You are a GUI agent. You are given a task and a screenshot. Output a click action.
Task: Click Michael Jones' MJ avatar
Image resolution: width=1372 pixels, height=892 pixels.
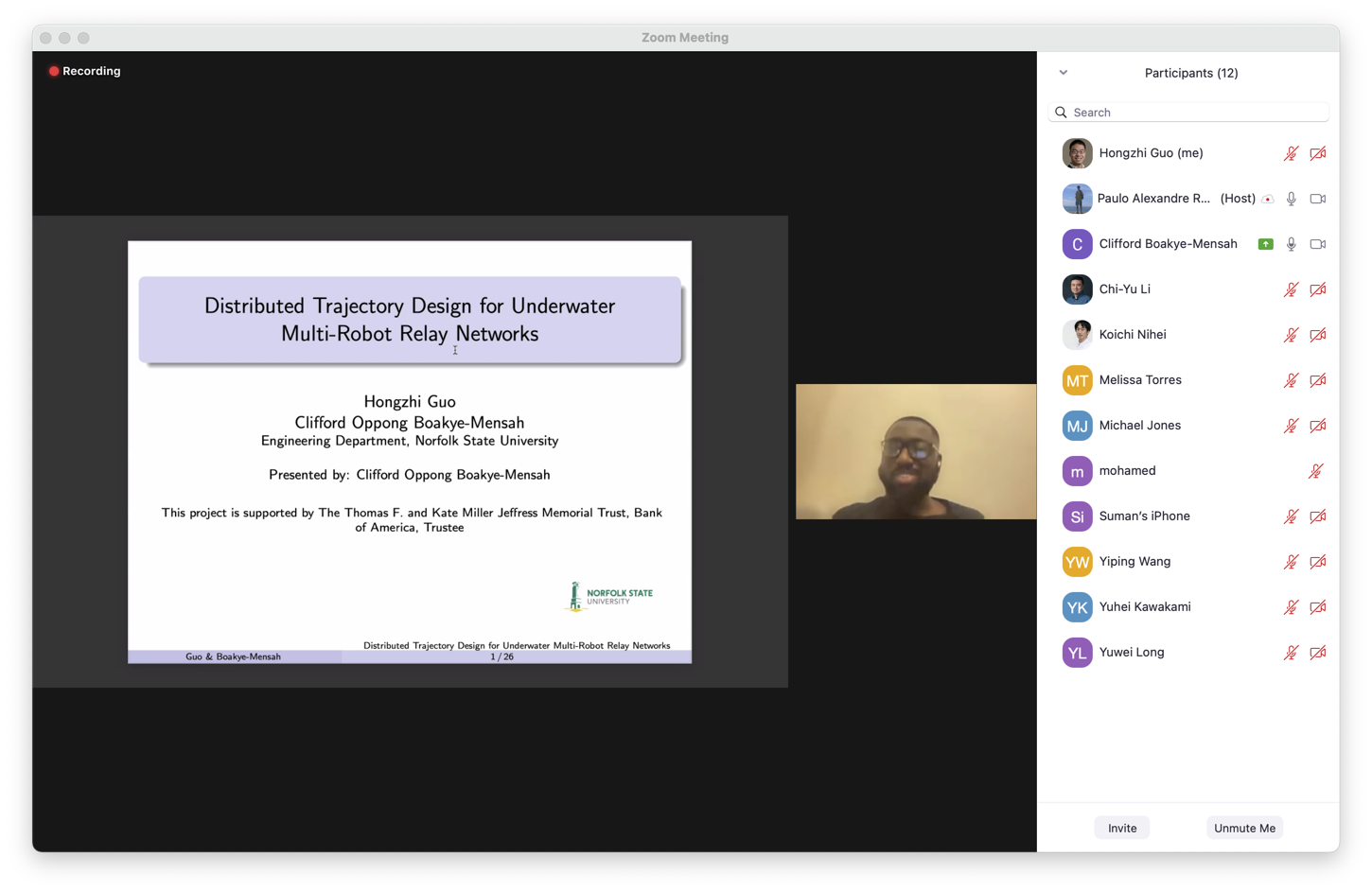(x=1077, y=426)
